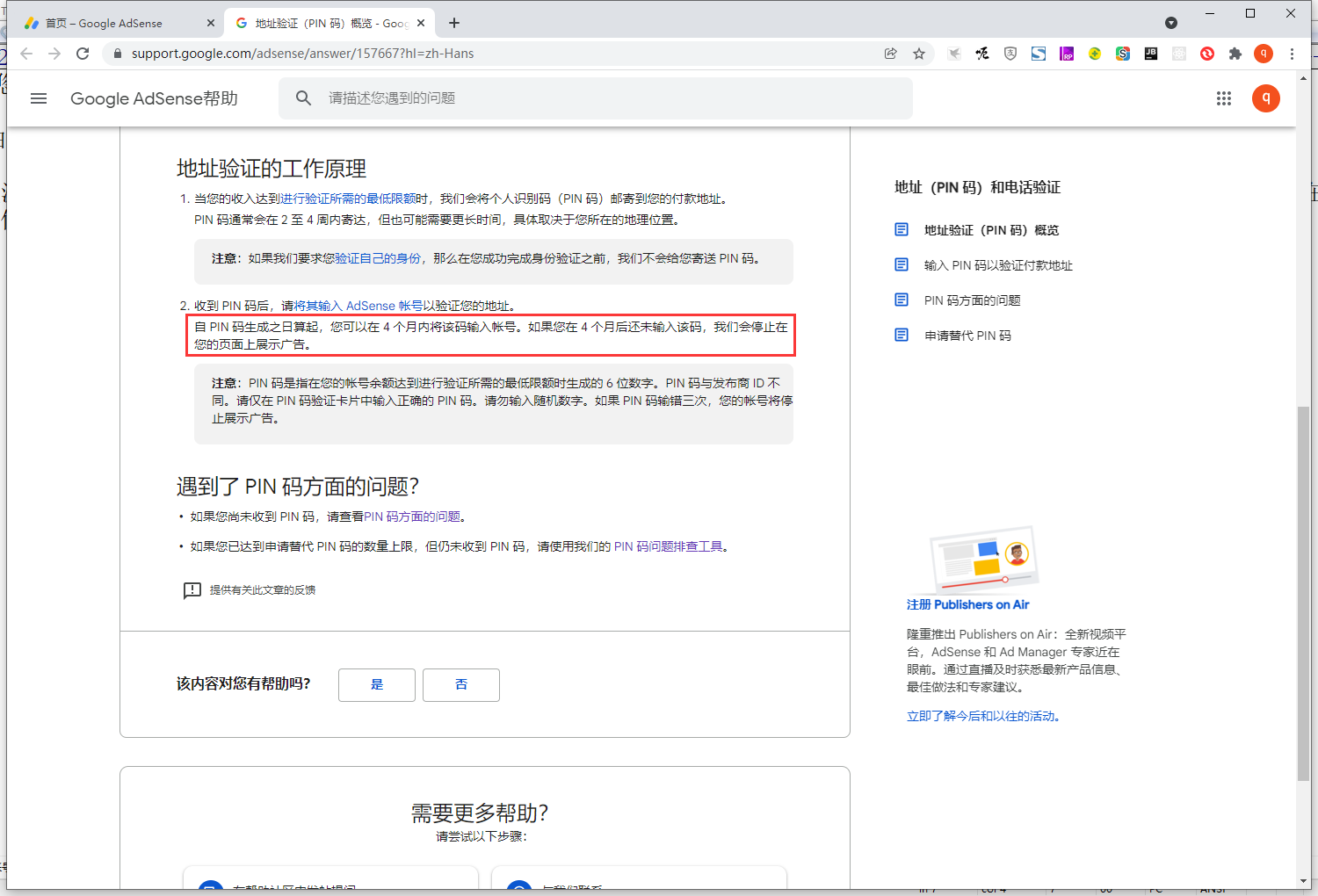Open the hamburger main menu
This screenshot has height=896, width=1318.
point(39,98)
